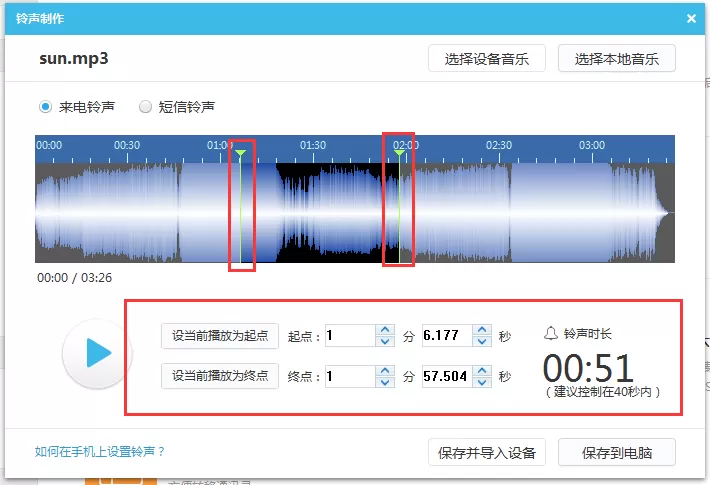
Task: Click the 起点 minutes input field
Action: point(350,336)
